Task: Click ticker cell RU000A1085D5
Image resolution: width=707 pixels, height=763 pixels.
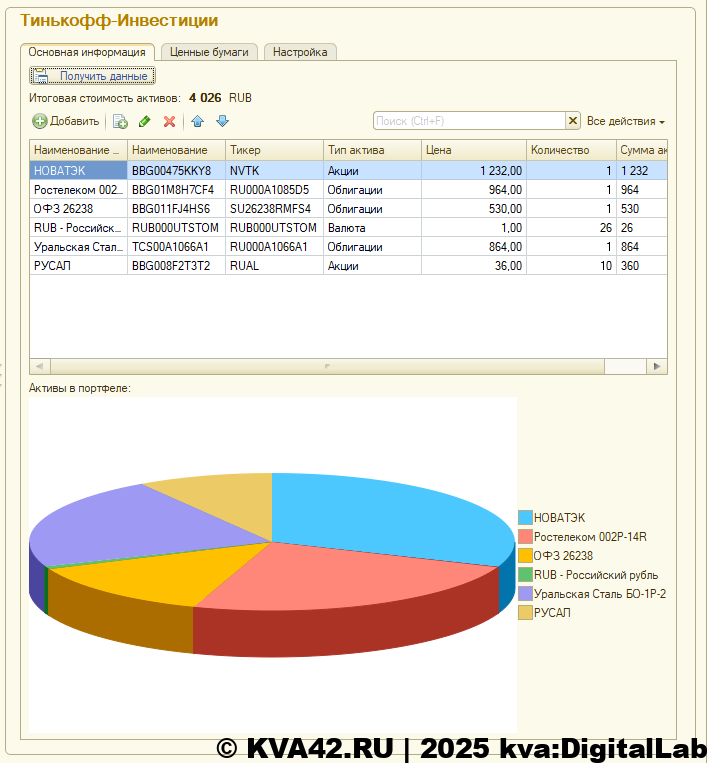Action: pyautogui.click(x=274, y=190)
